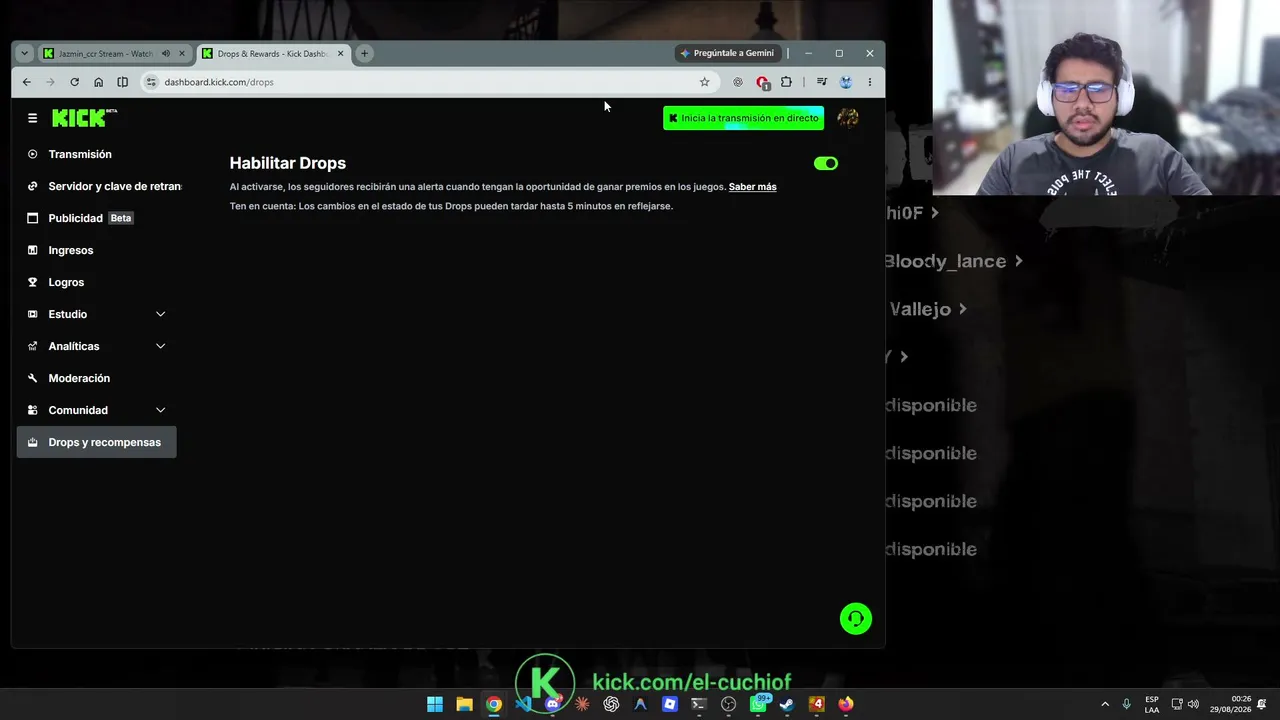Screen dimensions: 1280x720
Task: Go back in the browser
Action: (27, 82)
